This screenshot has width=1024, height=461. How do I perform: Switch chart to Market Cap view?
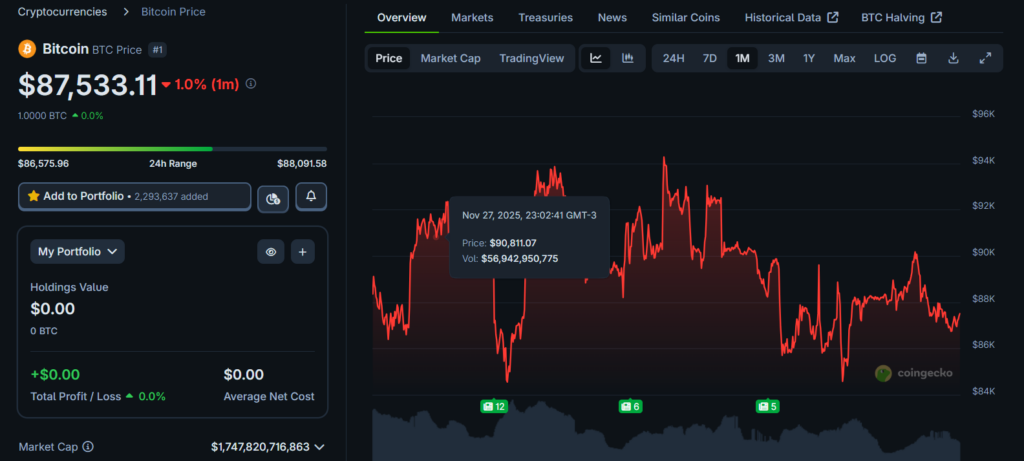click(x=450, y=58)
